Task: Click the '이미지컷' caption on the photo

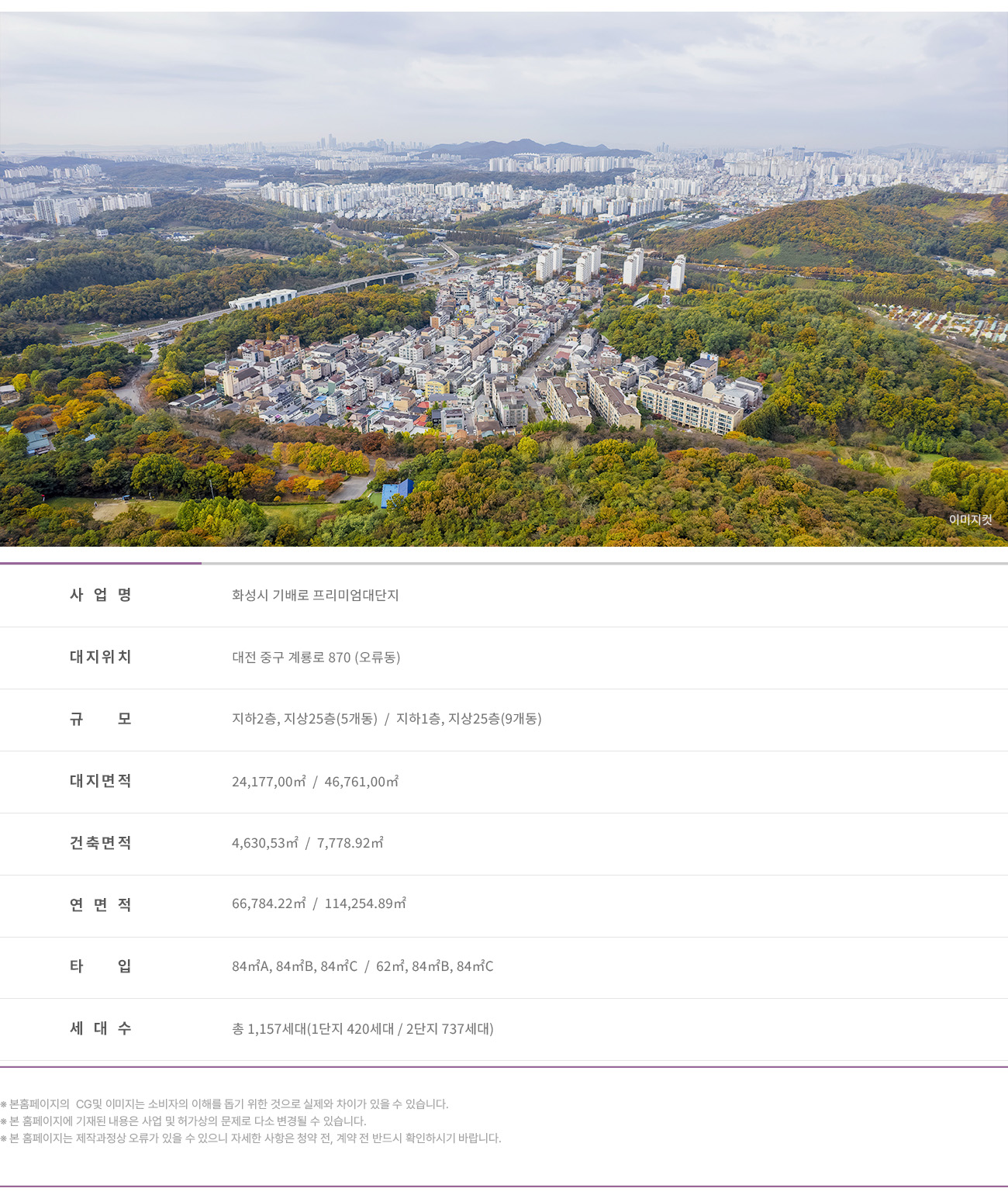Action: click(x=970, y=520)
